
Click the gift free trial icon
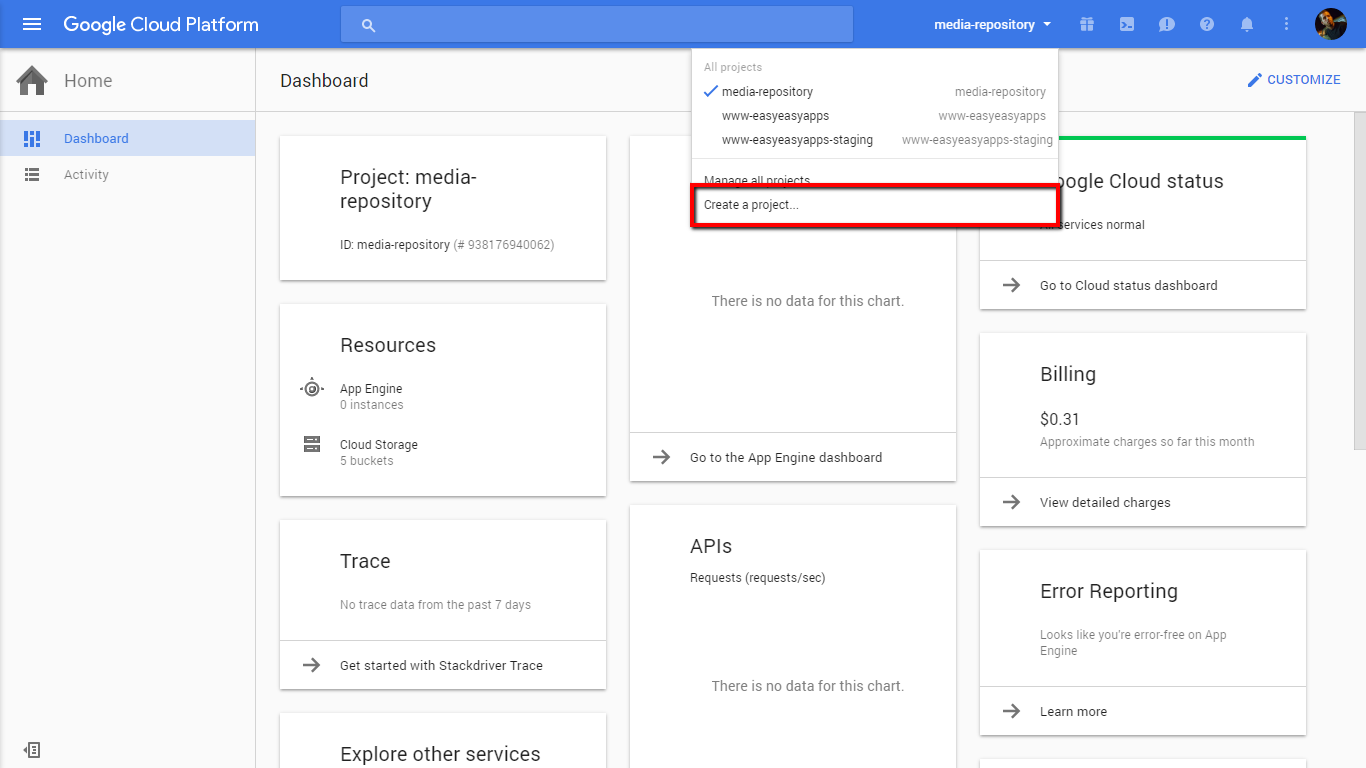[x=1087, y=24]
